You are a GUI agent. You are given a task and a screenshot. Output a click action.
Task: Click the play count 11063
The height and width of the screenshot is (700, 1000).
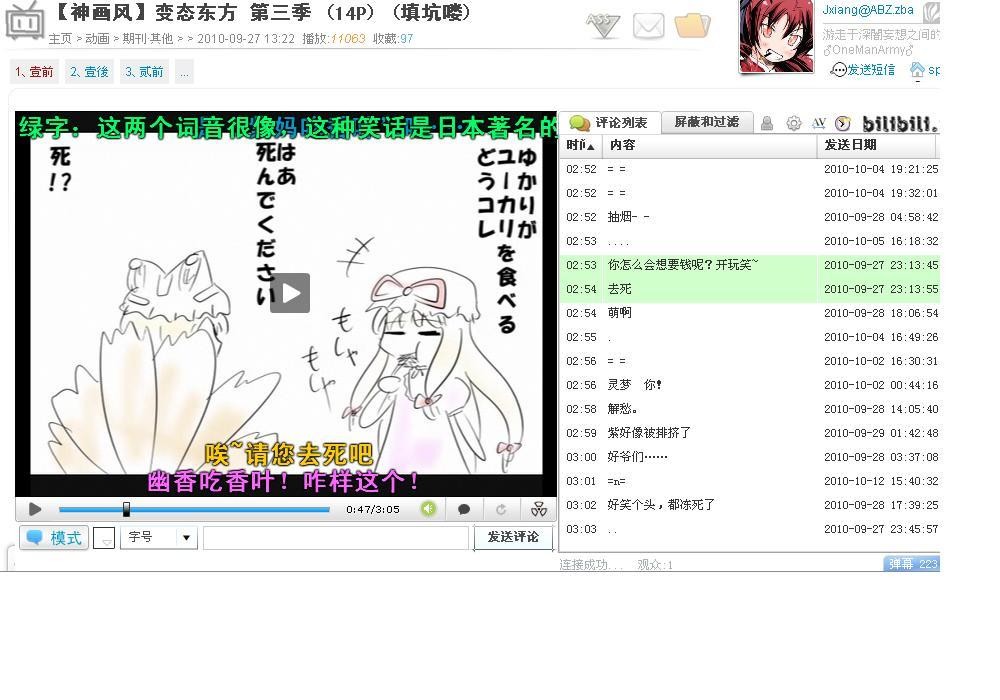point(348,39)
